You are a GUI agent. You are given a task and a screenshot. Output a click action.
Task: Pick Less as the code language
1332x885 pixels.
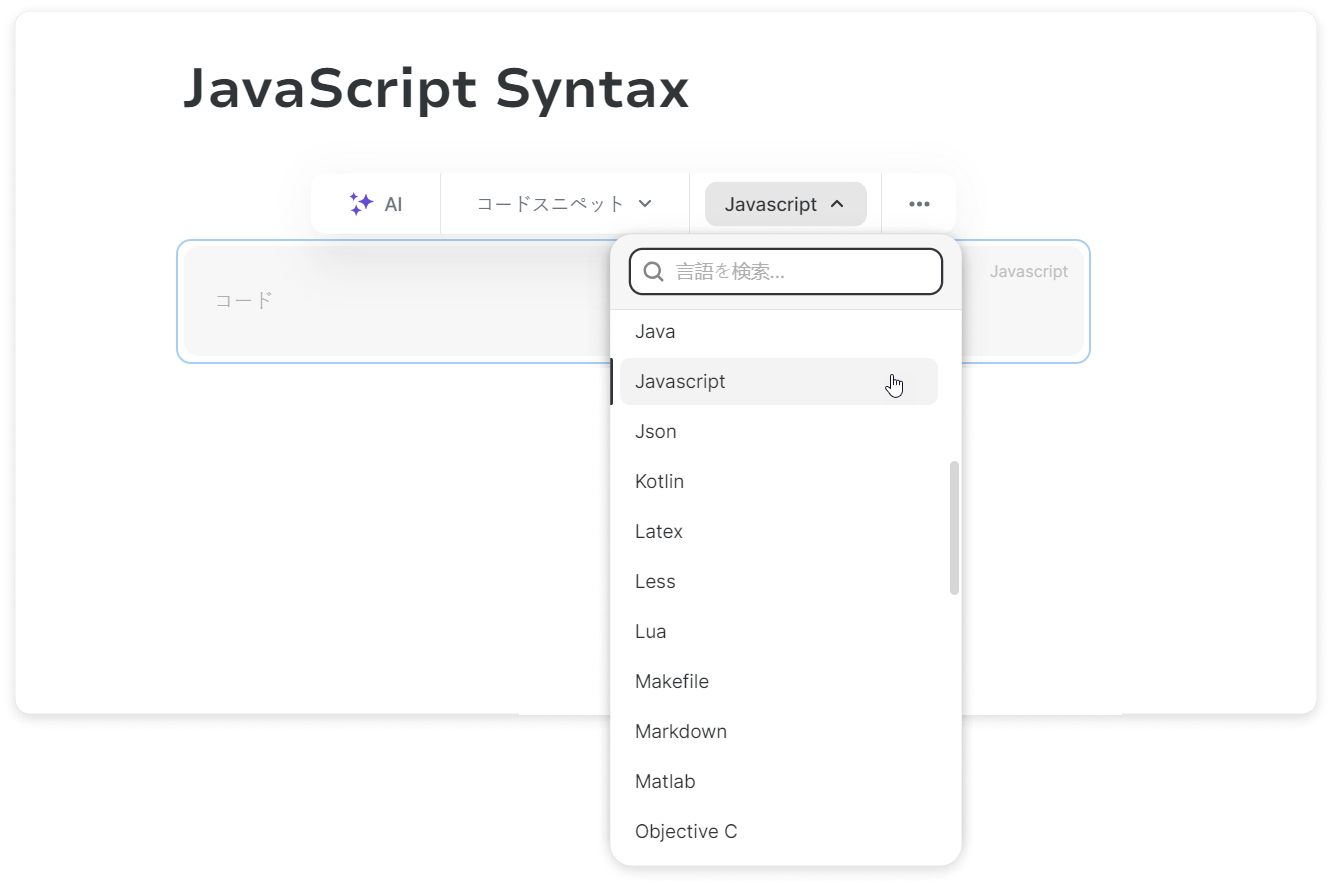click(779, 582)
